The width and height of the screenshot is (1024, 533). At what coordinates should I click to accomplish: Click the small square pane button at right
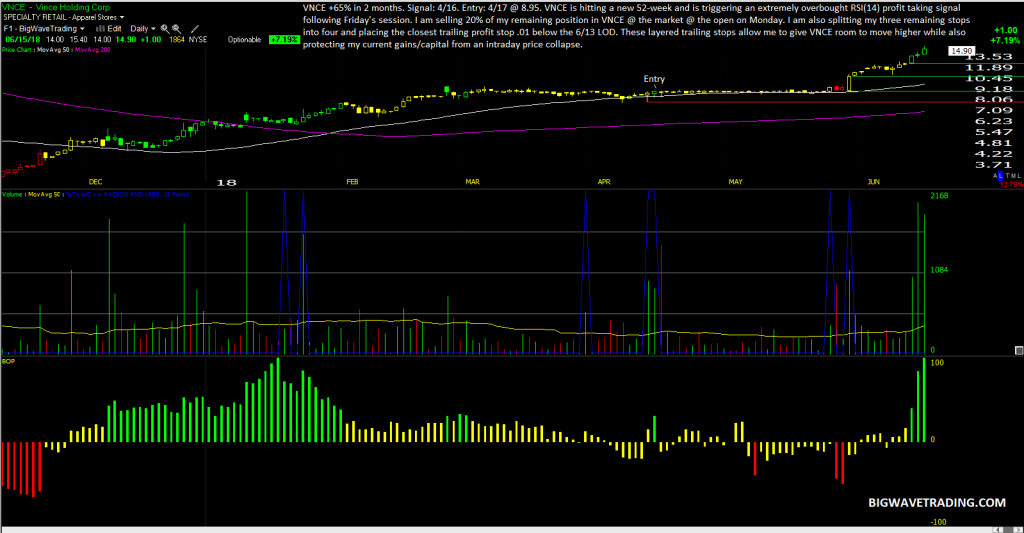click(x=1019, y=351)
